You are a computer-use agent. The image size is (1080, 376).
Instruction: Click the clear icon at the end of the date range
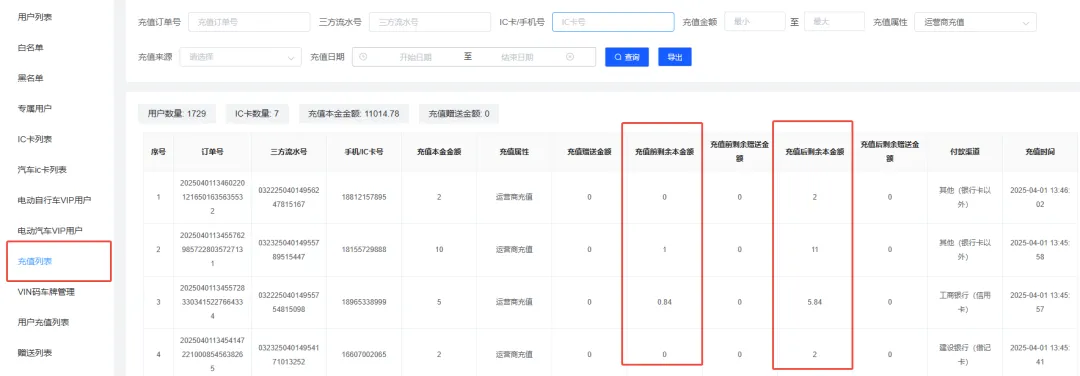(x=570, y=57)
